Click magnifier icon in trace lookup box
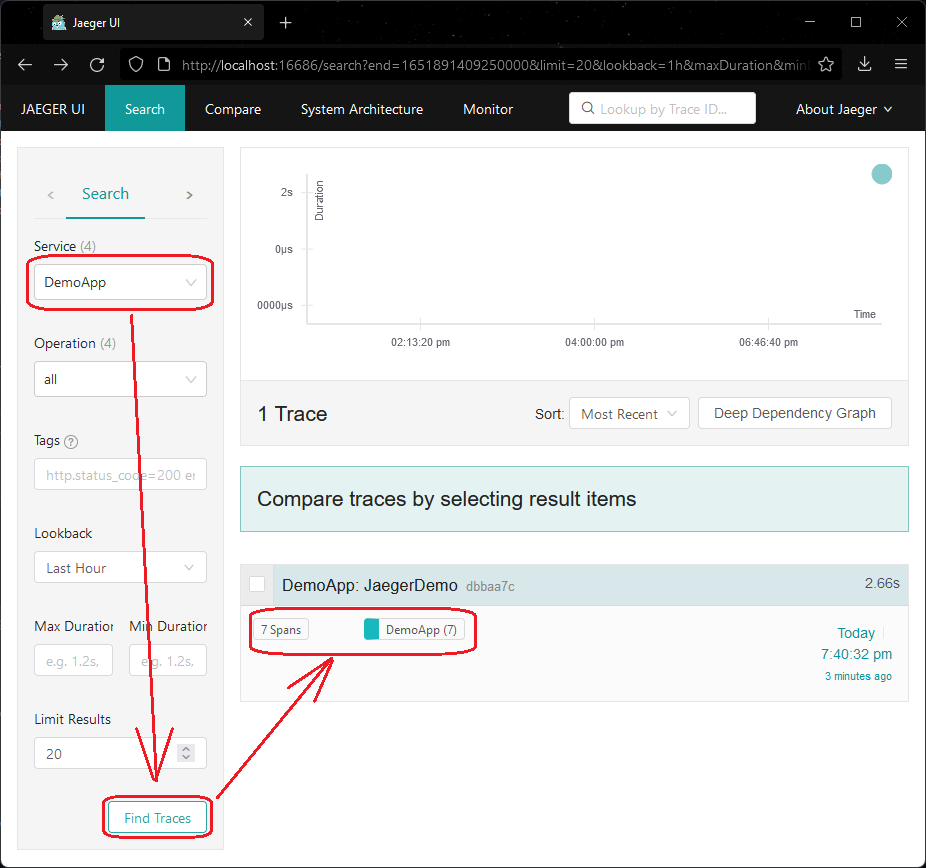Viewport: 926px width, 868px height. pyautogui.click(x=588, y=108)
